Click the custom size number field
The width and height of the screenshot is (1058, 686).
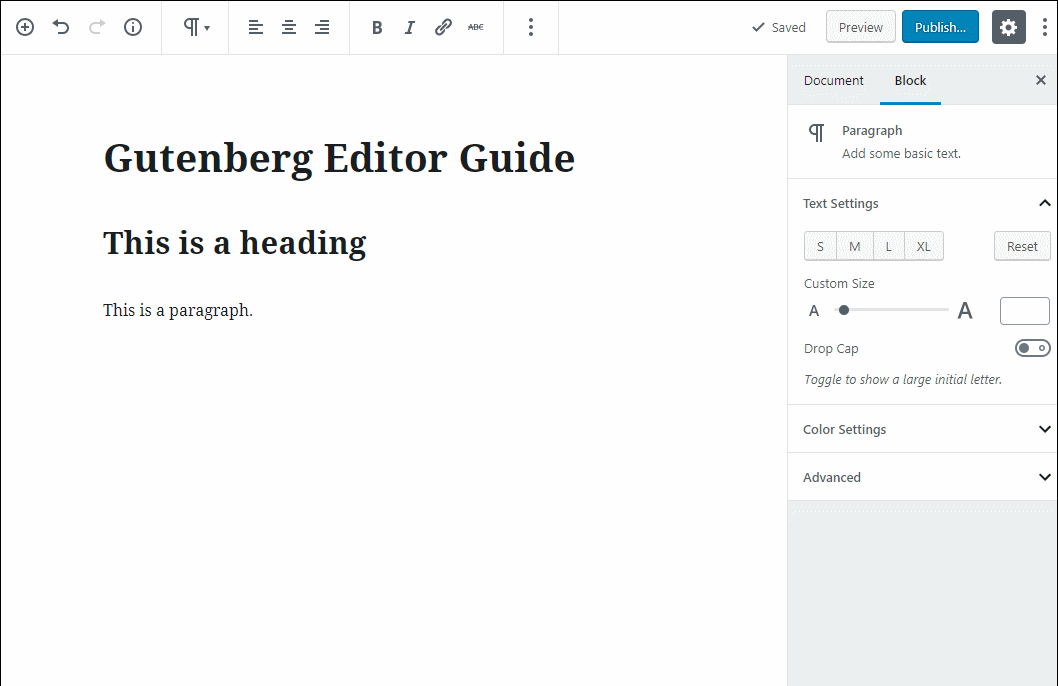point(1024,311)
